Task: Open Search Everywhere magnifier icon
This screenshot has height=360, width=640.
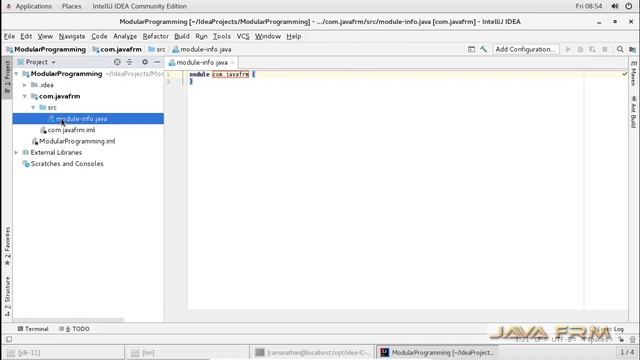Action: pos(620,49)
